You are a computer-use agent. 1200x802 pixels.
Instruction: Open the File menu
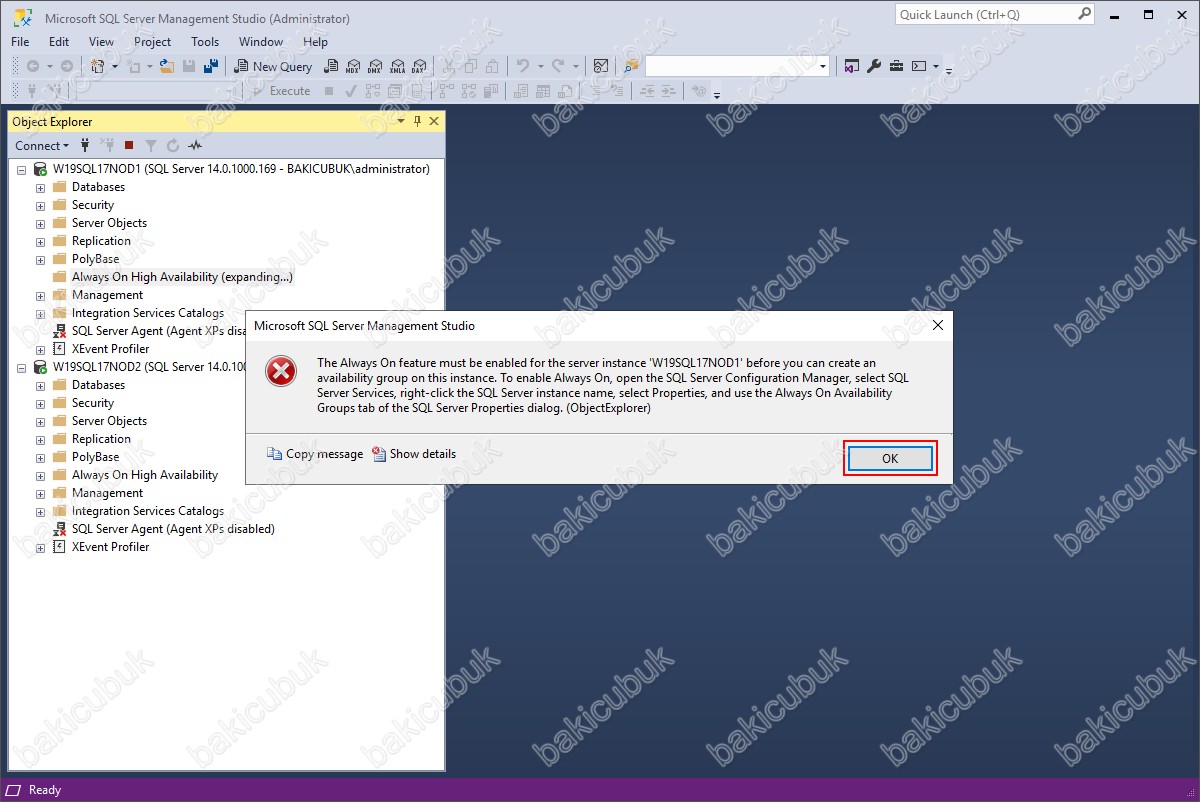[x=20, y=42]
